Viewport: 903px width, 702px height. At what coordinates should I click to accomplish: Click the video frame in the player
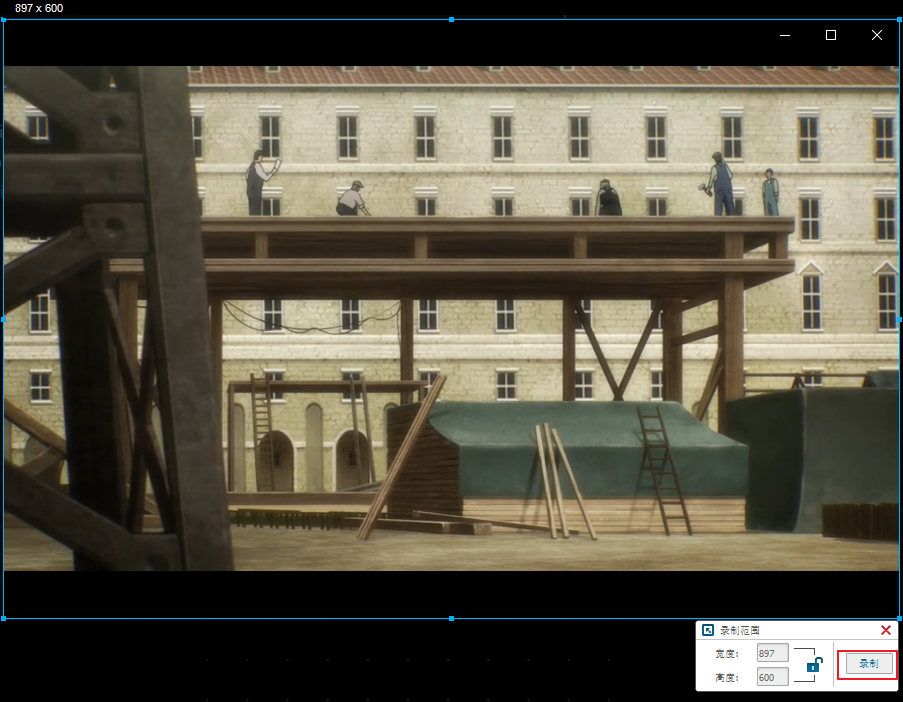452,318
